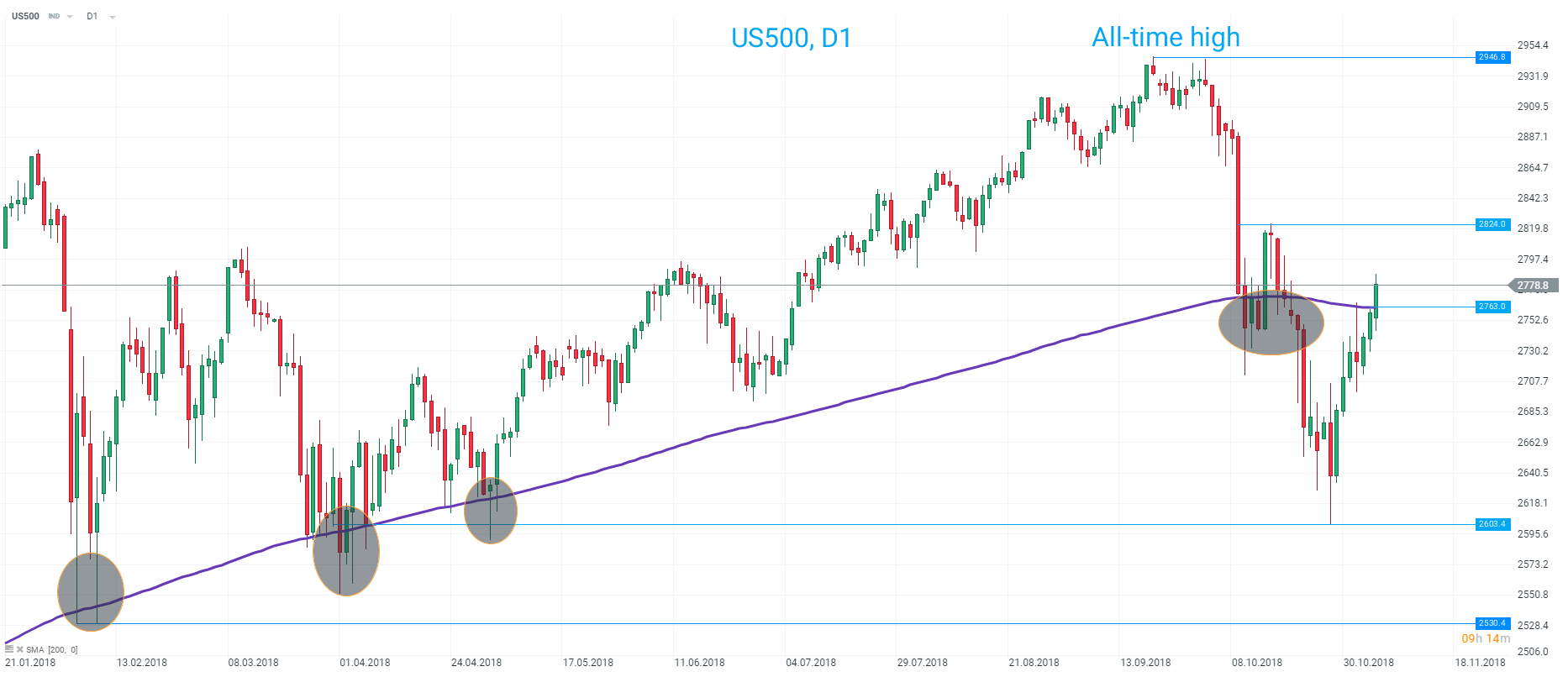Click the current price tag 2778.8
Viewport: 1568px width, 677px height.
[1534, 286]
